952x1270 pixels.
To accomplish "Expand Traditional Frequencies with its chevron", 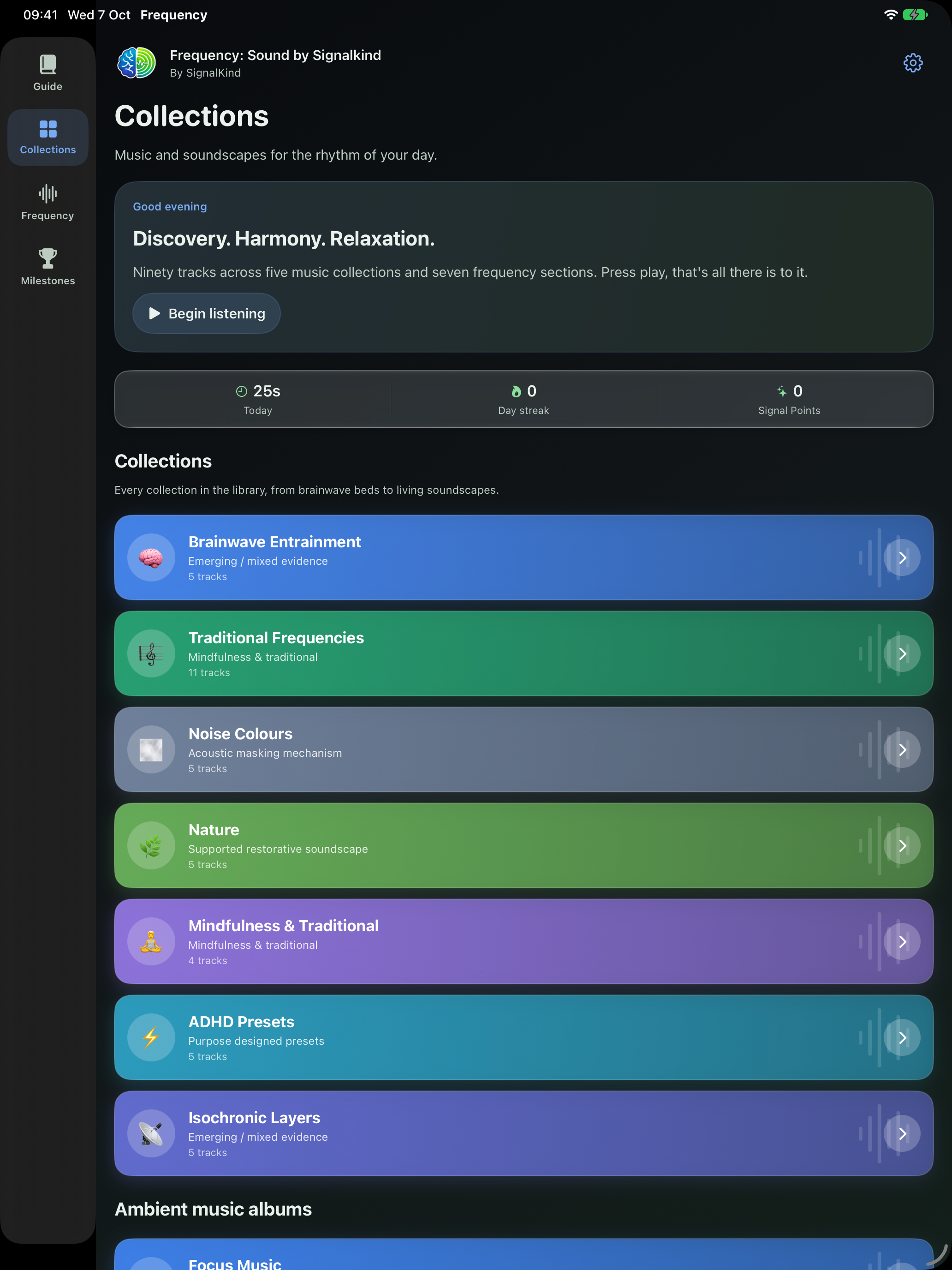I will (x=902, y=653).
